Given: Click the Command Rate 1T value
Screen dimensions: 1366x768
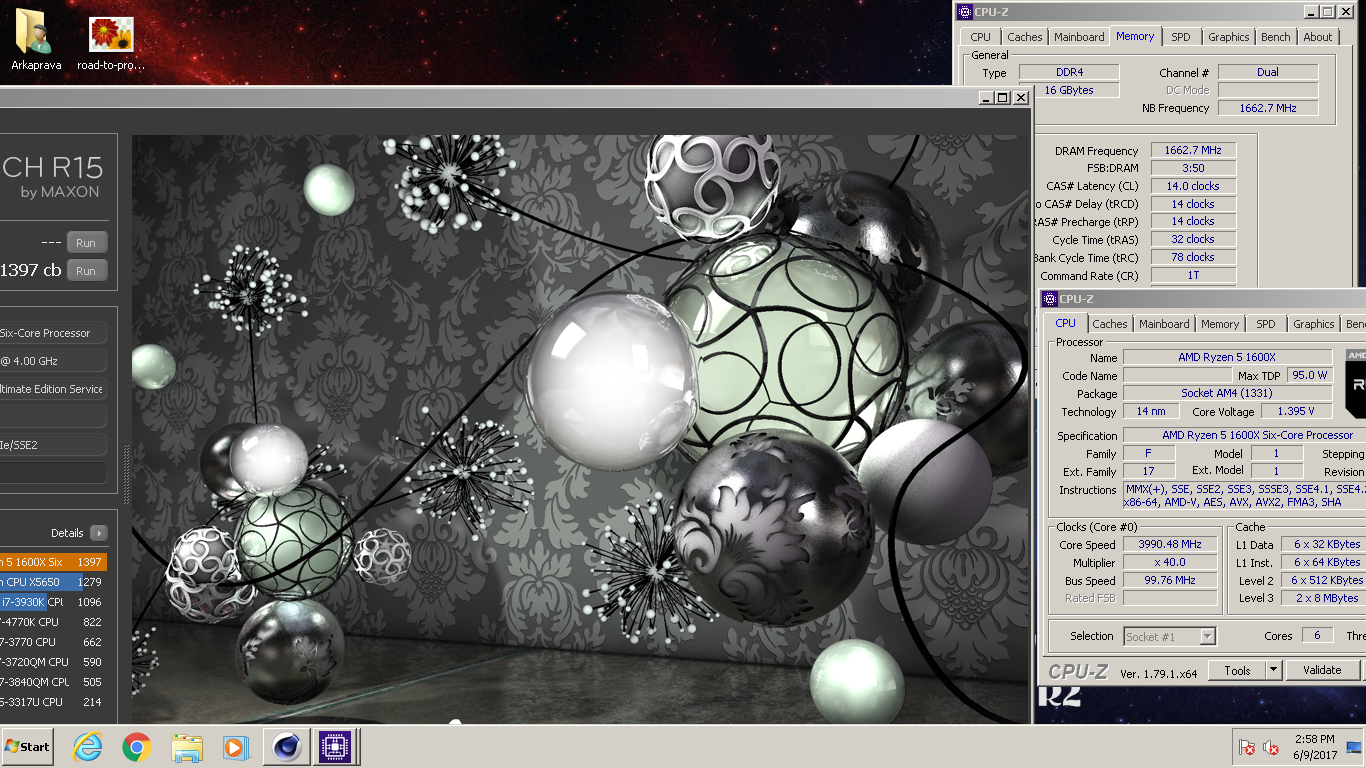Looking at the screenshot, I should [1193, 276].
